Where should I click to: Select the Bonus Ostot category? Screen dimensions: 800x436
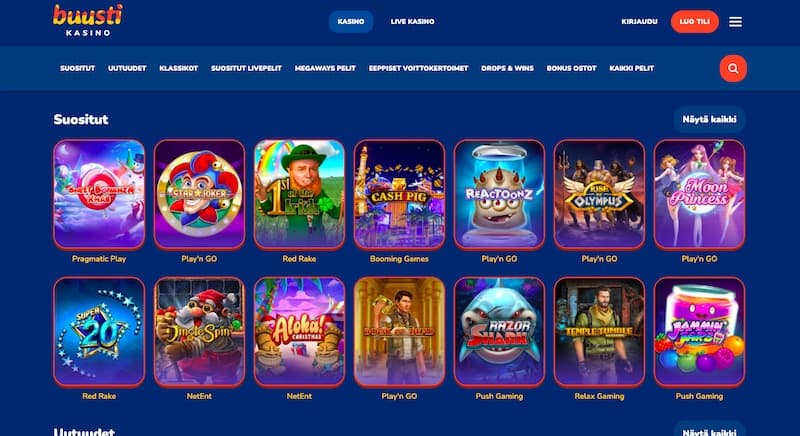(x=571, y=68)
